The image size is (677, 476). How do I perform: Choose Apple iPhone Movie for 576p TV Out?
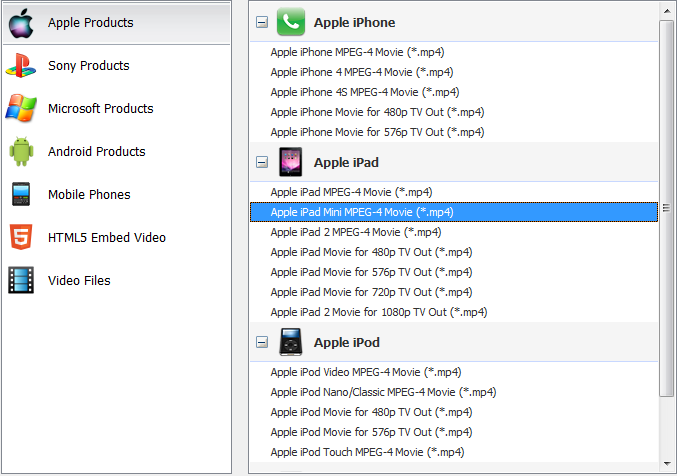454,132
